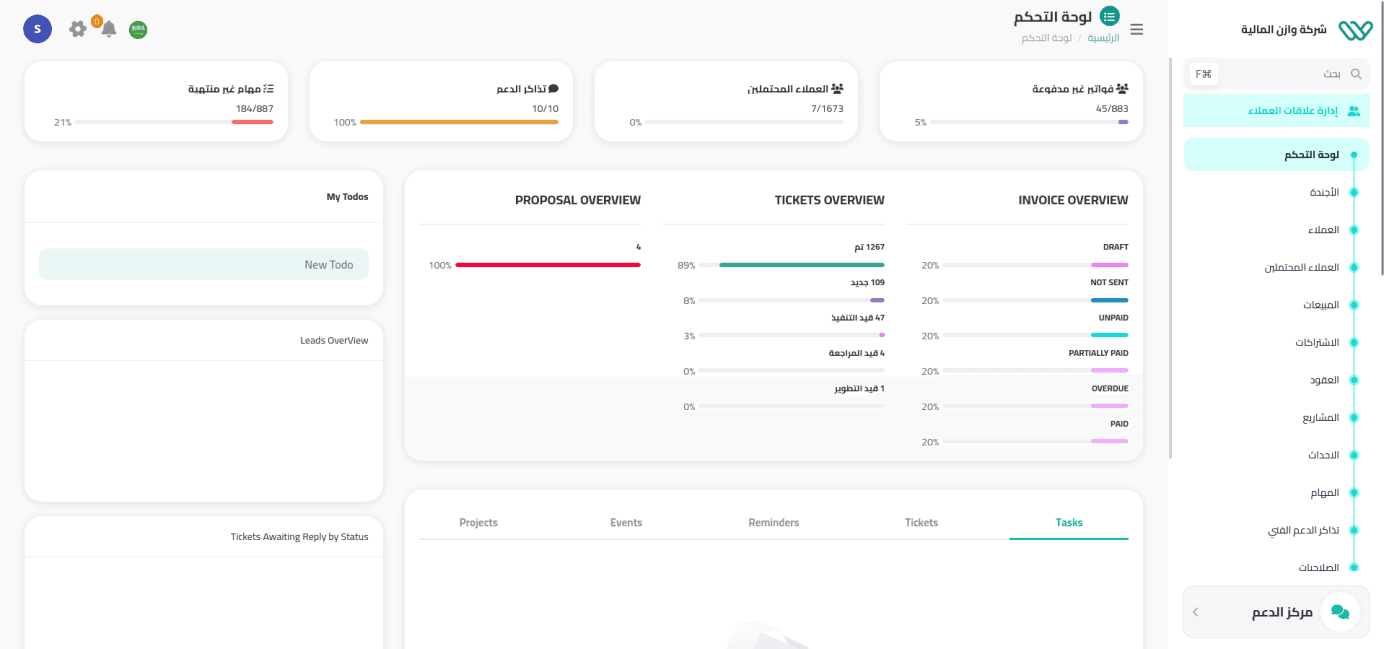
Task: Open the user avatar S menu
Action: tap(37, 29)
